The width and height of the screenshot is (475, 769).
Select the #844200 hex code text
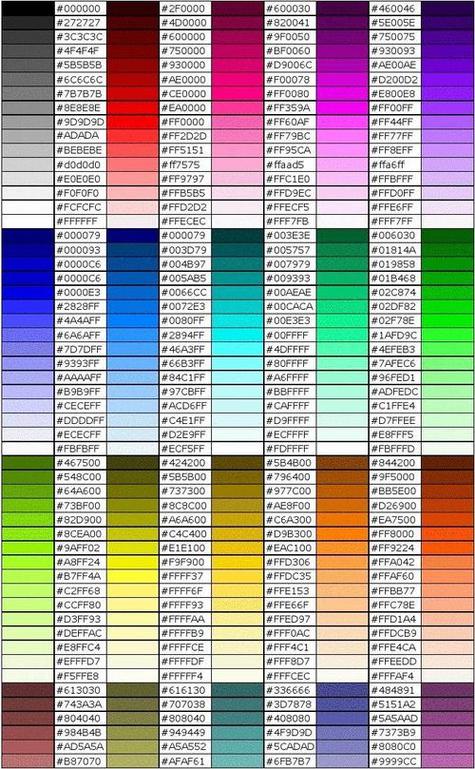click(393, 462)
